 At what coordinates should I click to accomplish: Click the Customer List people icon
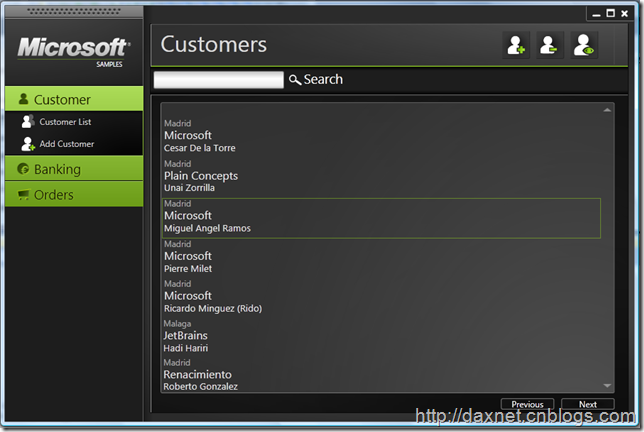pos(28,122)
